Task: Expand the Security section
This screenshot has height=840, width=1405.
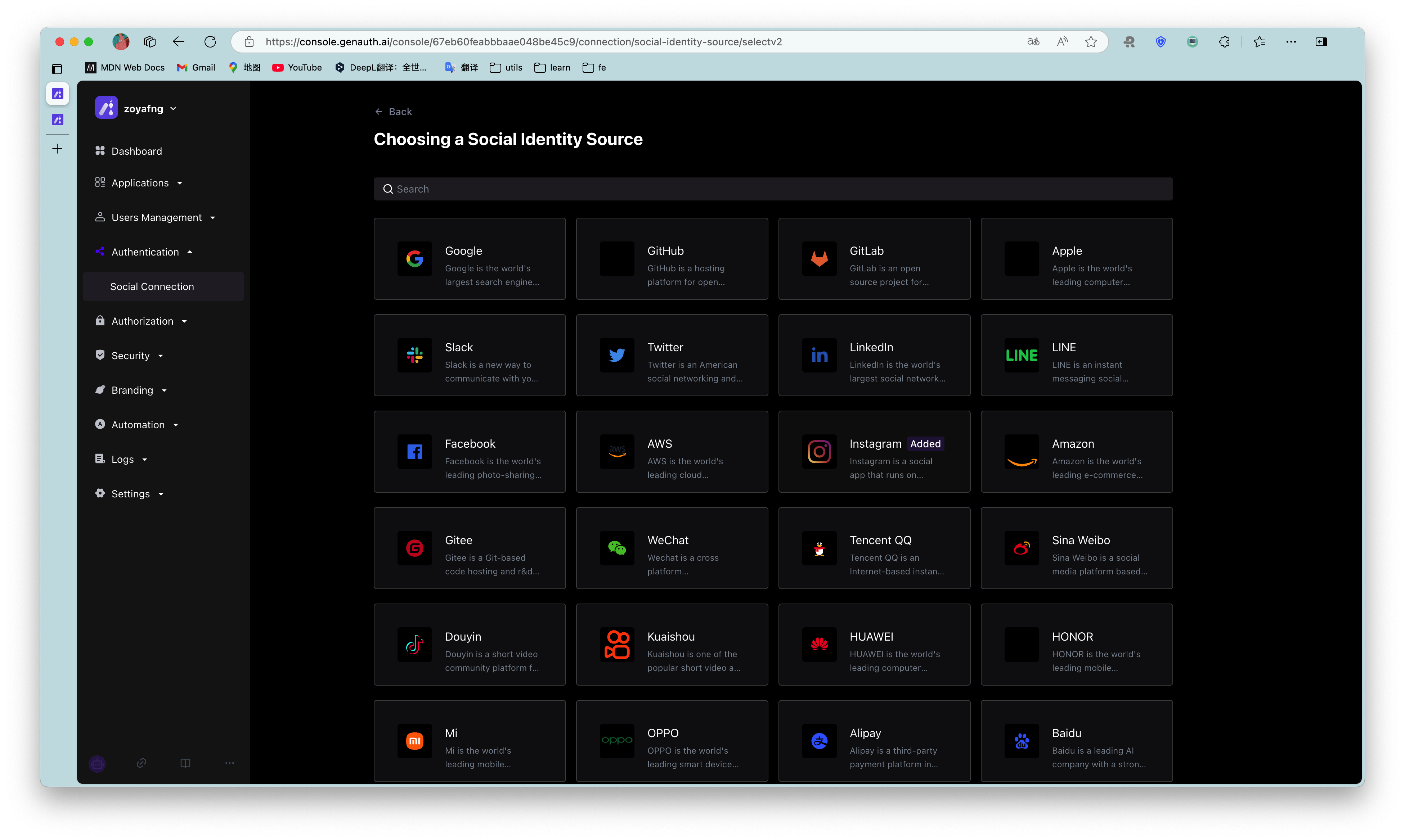Action: pyautogui.click(x=130, y=356)
